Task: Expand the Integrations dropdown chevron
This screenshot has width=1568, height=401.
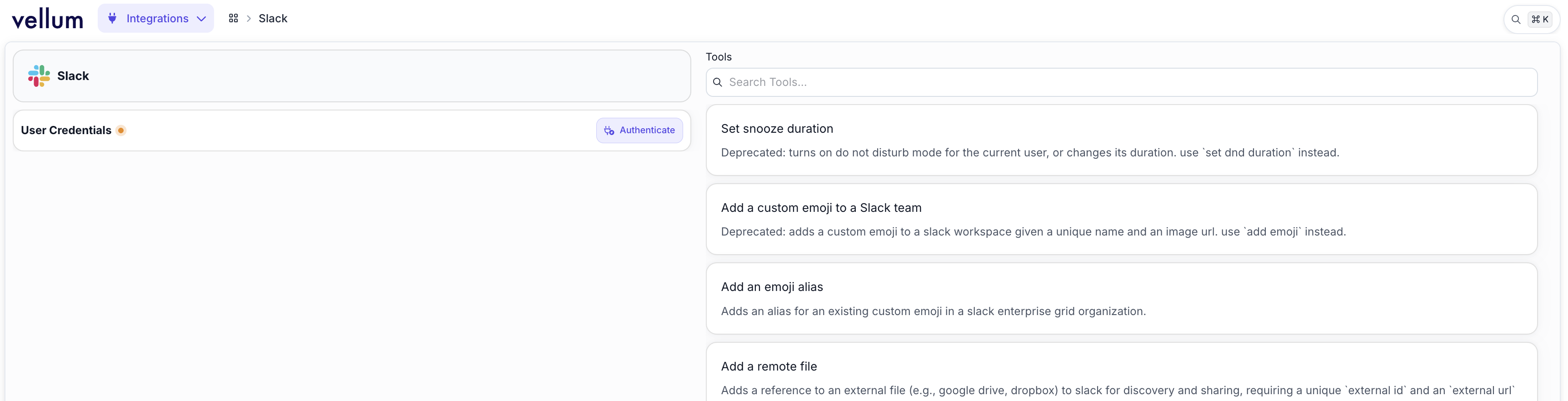Action: pyautogui.click(x=201, y=19)
